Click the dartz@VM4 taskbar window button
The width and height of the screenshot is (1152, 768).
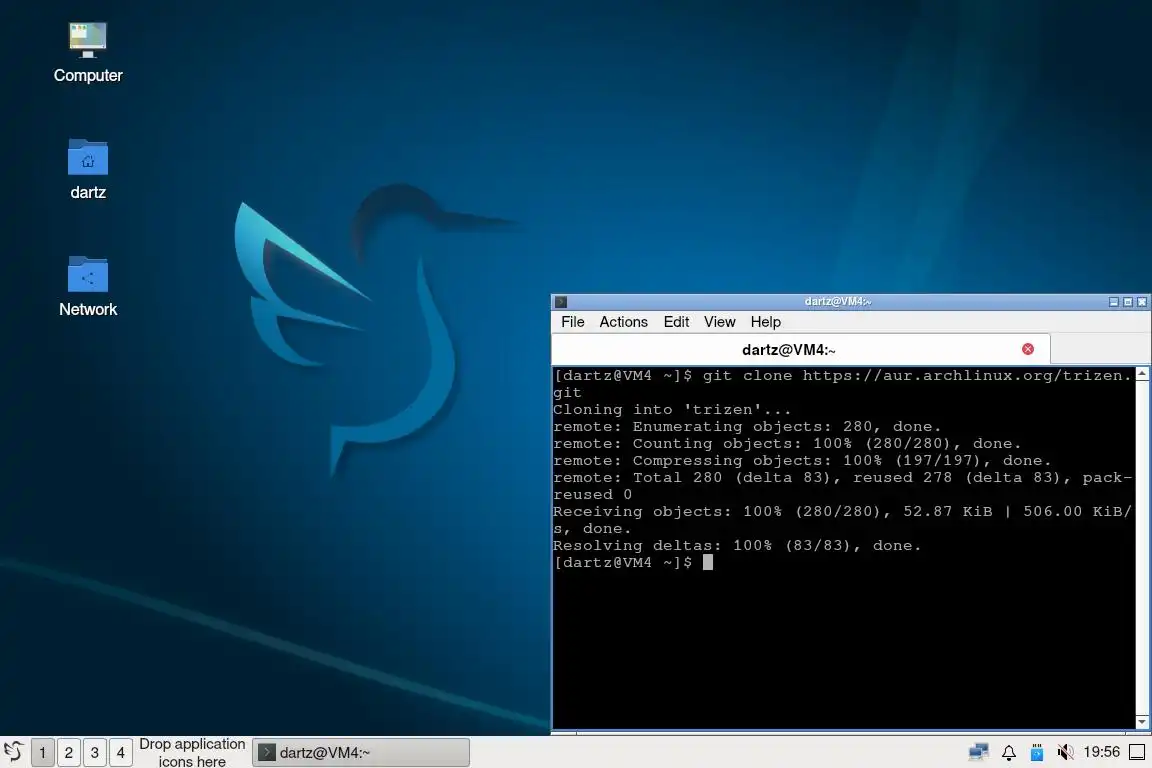tap(361, 753)
